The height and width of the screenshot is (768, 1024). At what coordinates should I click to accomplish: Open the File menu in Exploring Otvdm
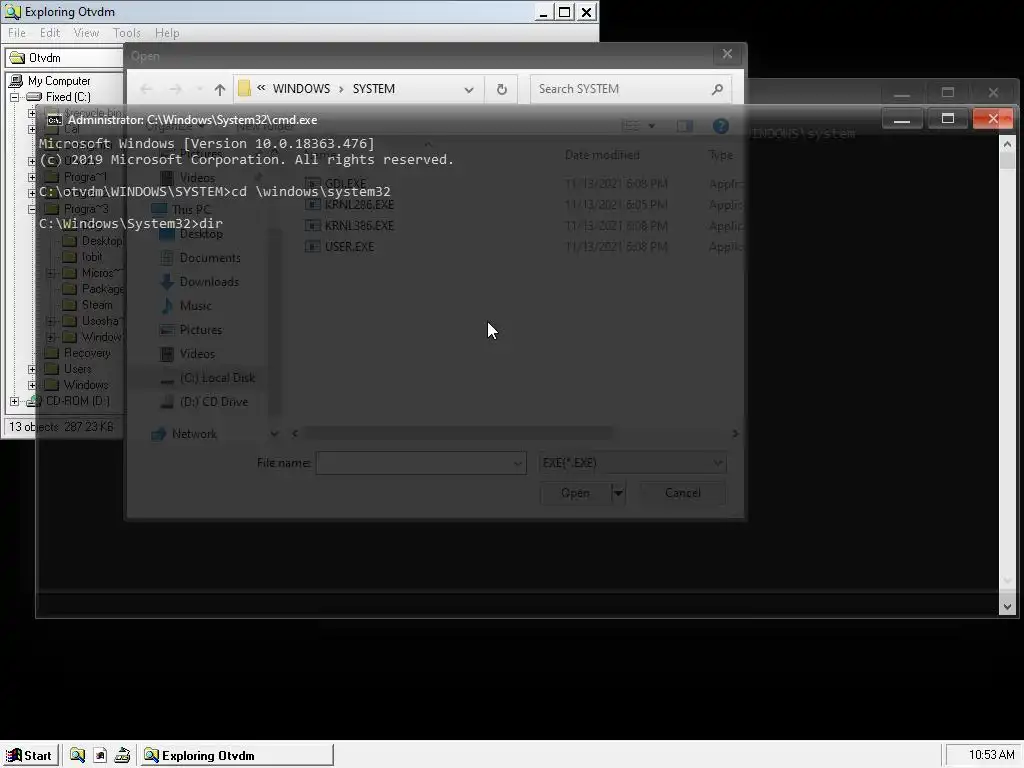coord(17,33)
